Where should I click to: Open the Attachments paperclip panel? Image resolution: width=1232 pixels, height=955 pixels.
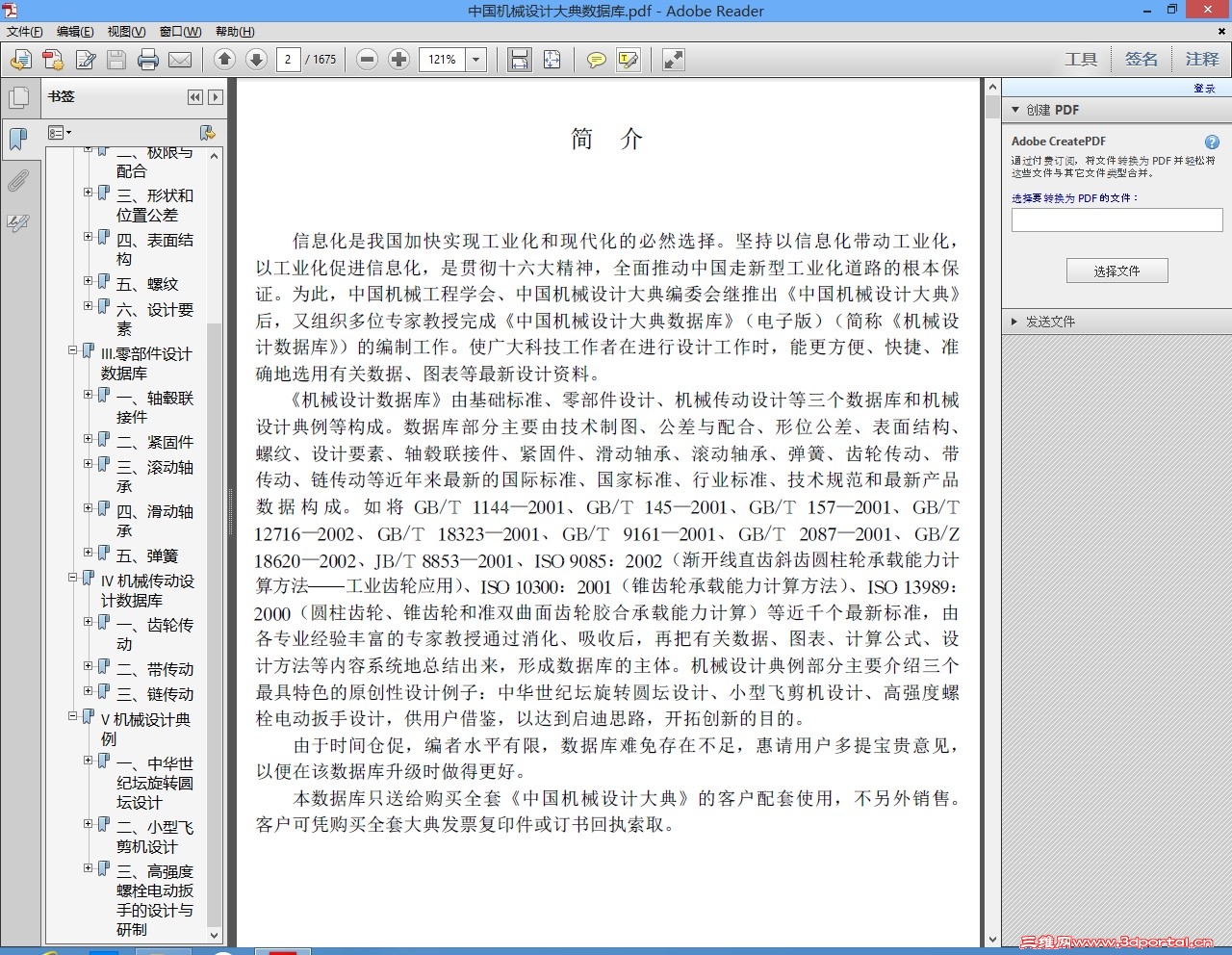click(19, 180)
